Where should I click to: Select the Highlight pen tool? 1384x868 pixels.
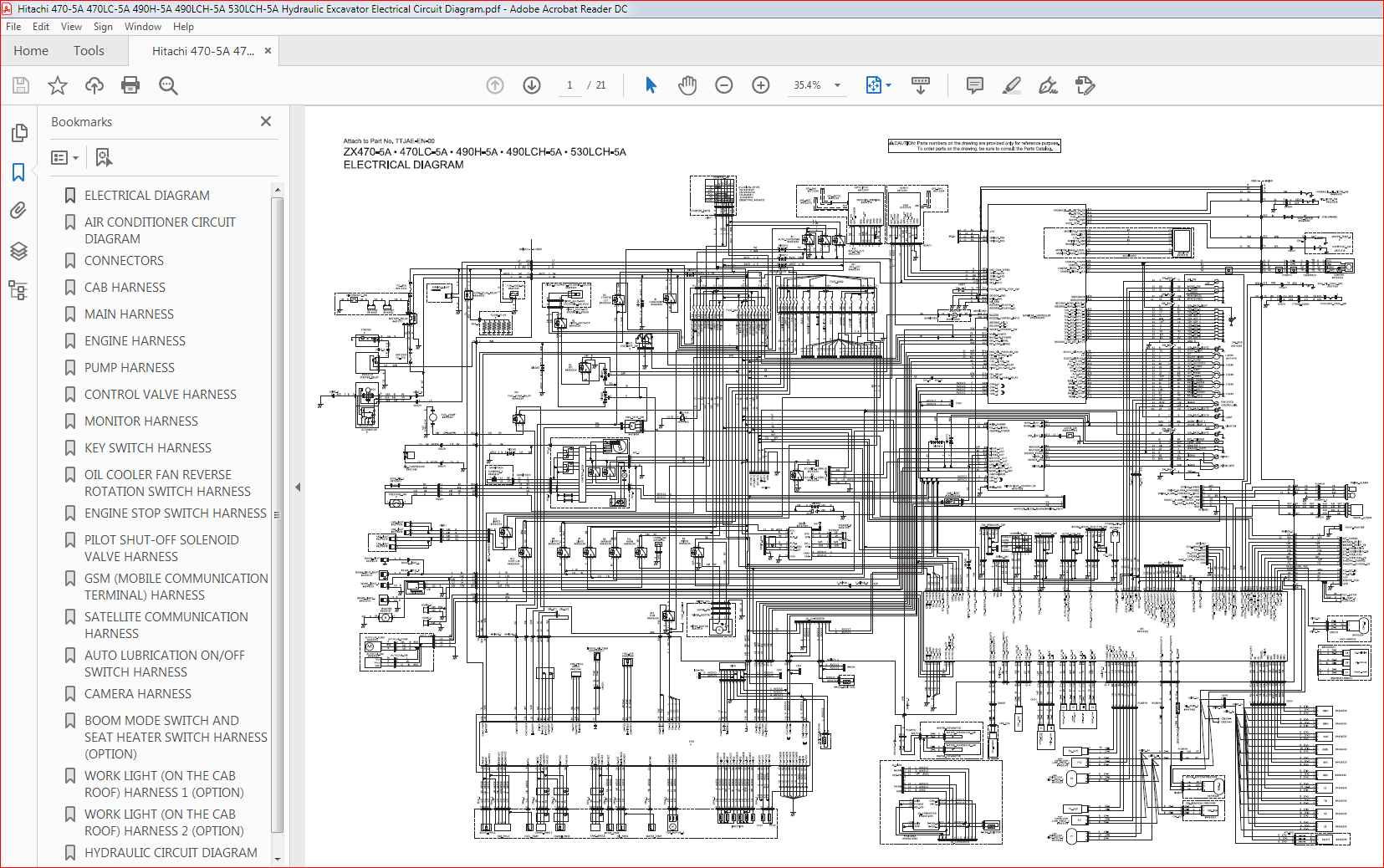(x=1012, y=85)
